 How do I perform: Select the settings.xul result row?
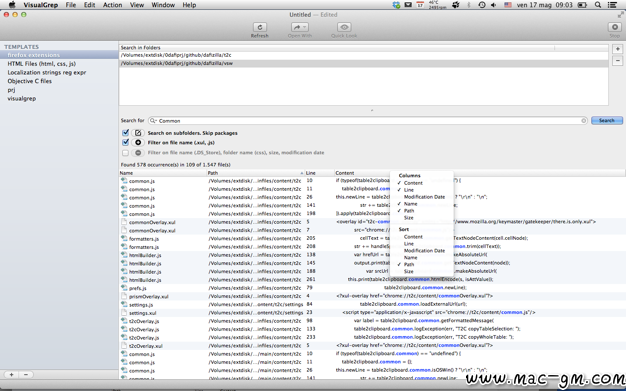point(372,313)
